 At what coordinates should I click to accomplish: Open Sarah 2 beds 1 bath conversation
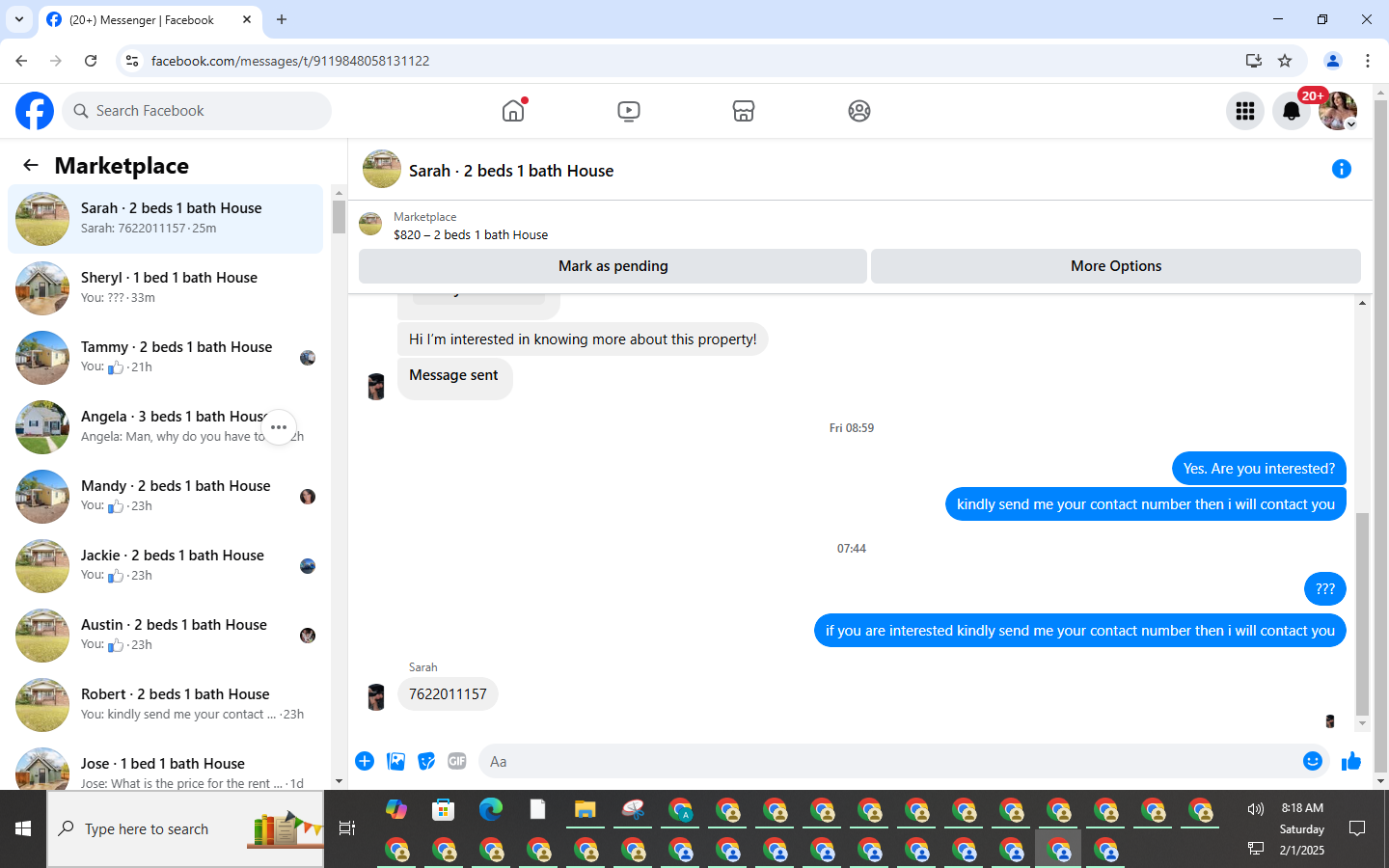165,219
